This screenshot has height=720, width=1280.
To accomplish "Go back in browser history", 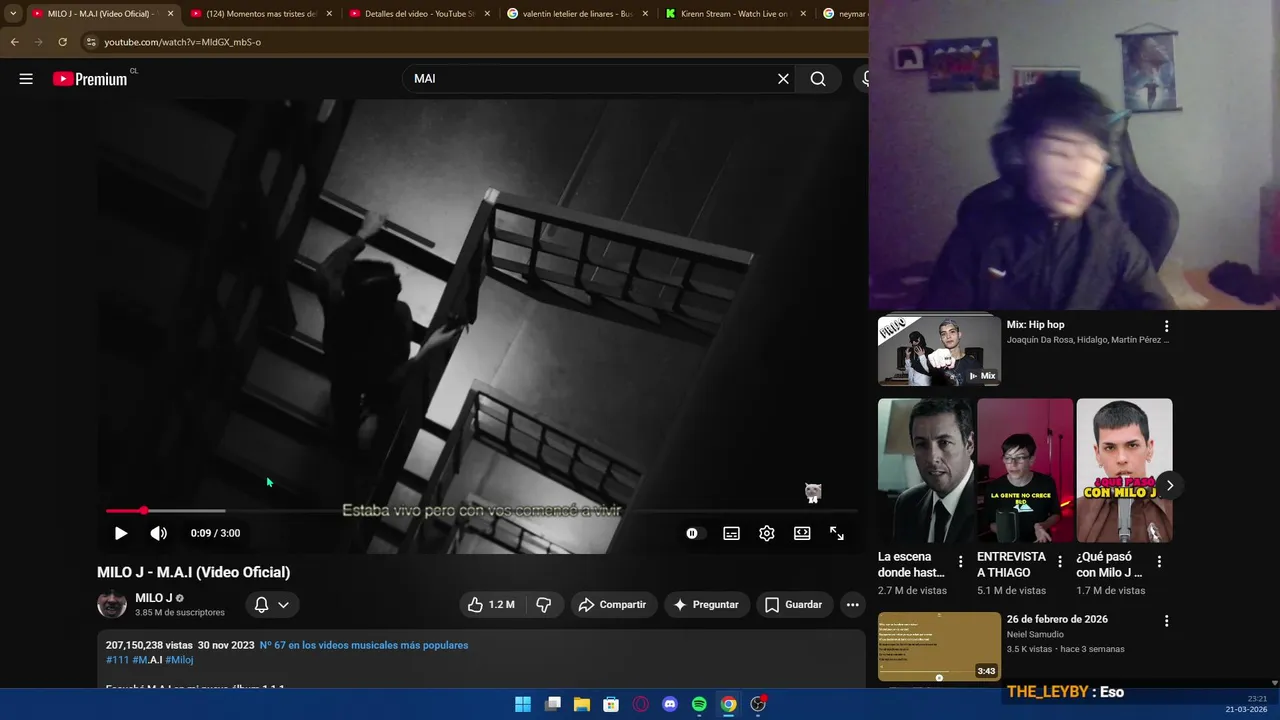I will click(14, 42).
